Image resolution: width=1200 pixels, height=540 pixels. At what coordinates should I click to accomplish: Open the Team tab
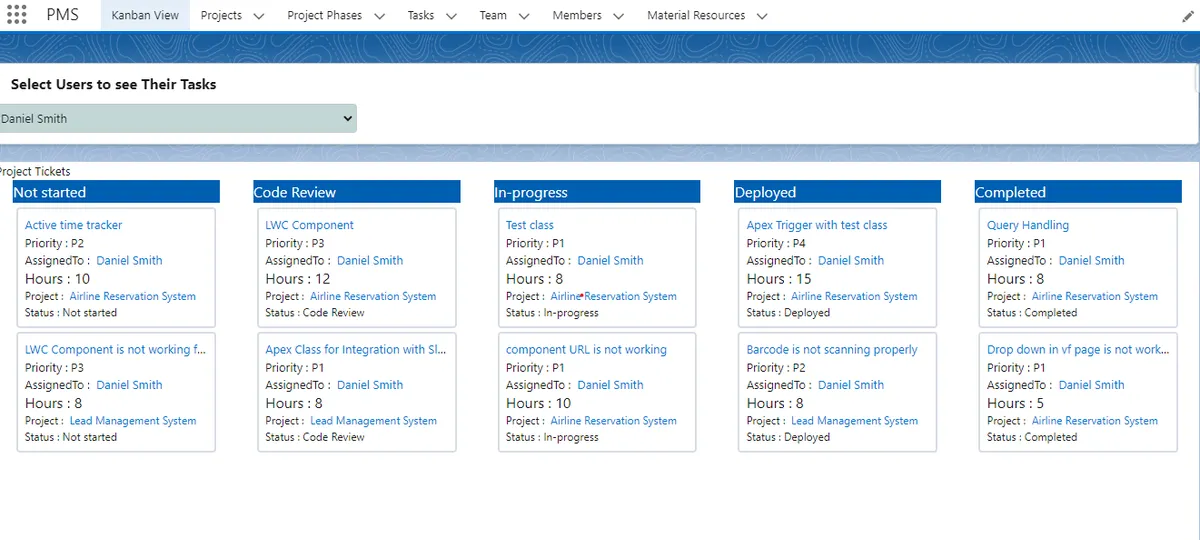(x=493, y=16)
